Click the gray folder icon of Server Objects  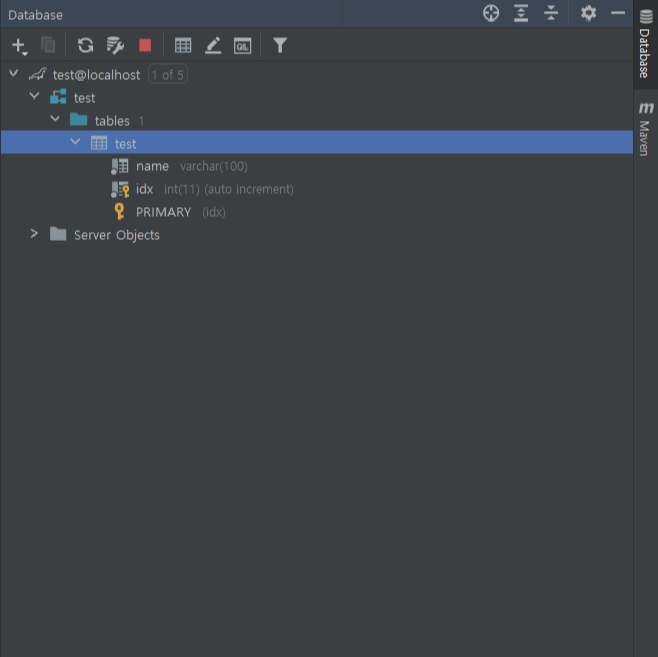pos(58,234)
